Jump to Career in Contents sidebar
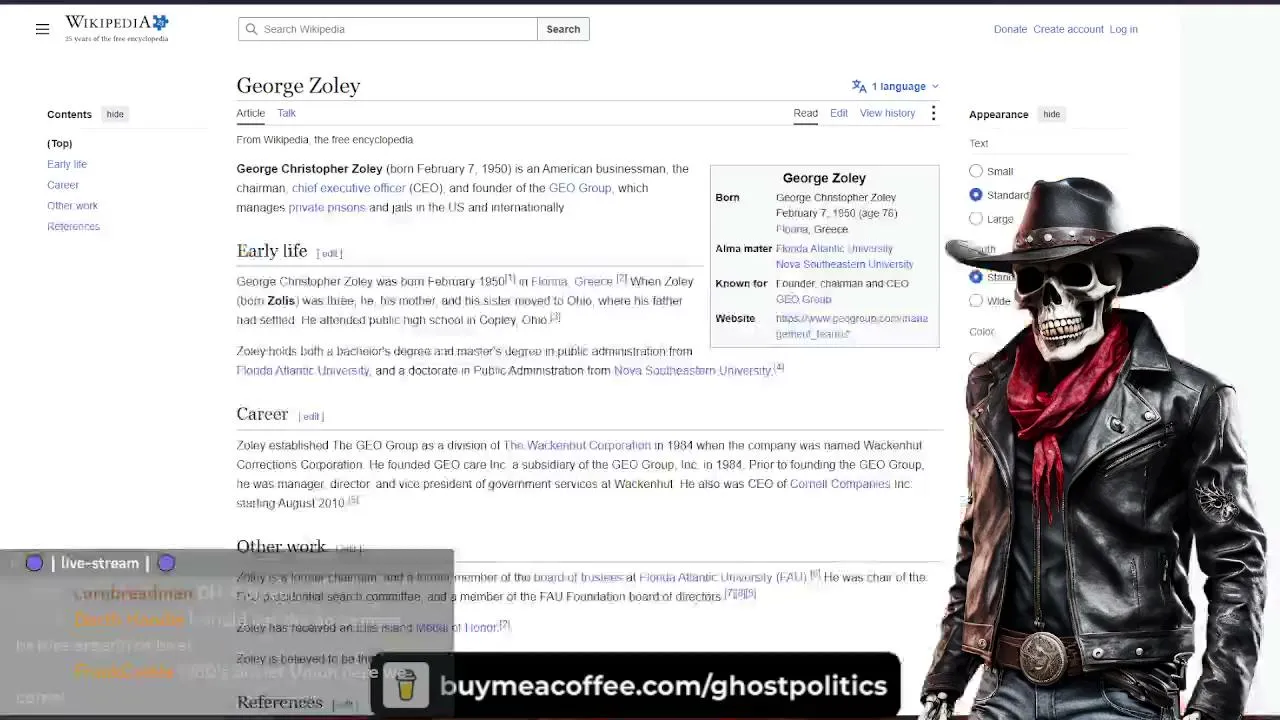Image resolution: width=1280 pixels, height=720 pixels. coord(63,185)
